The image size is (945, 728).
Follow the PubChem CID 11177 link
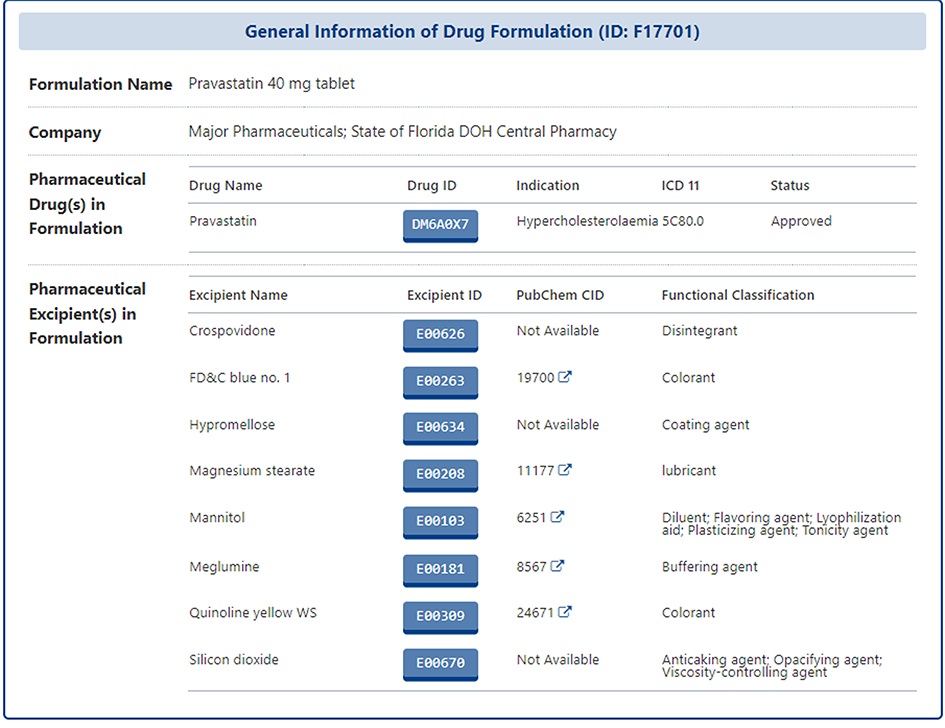tap(535, 470)
